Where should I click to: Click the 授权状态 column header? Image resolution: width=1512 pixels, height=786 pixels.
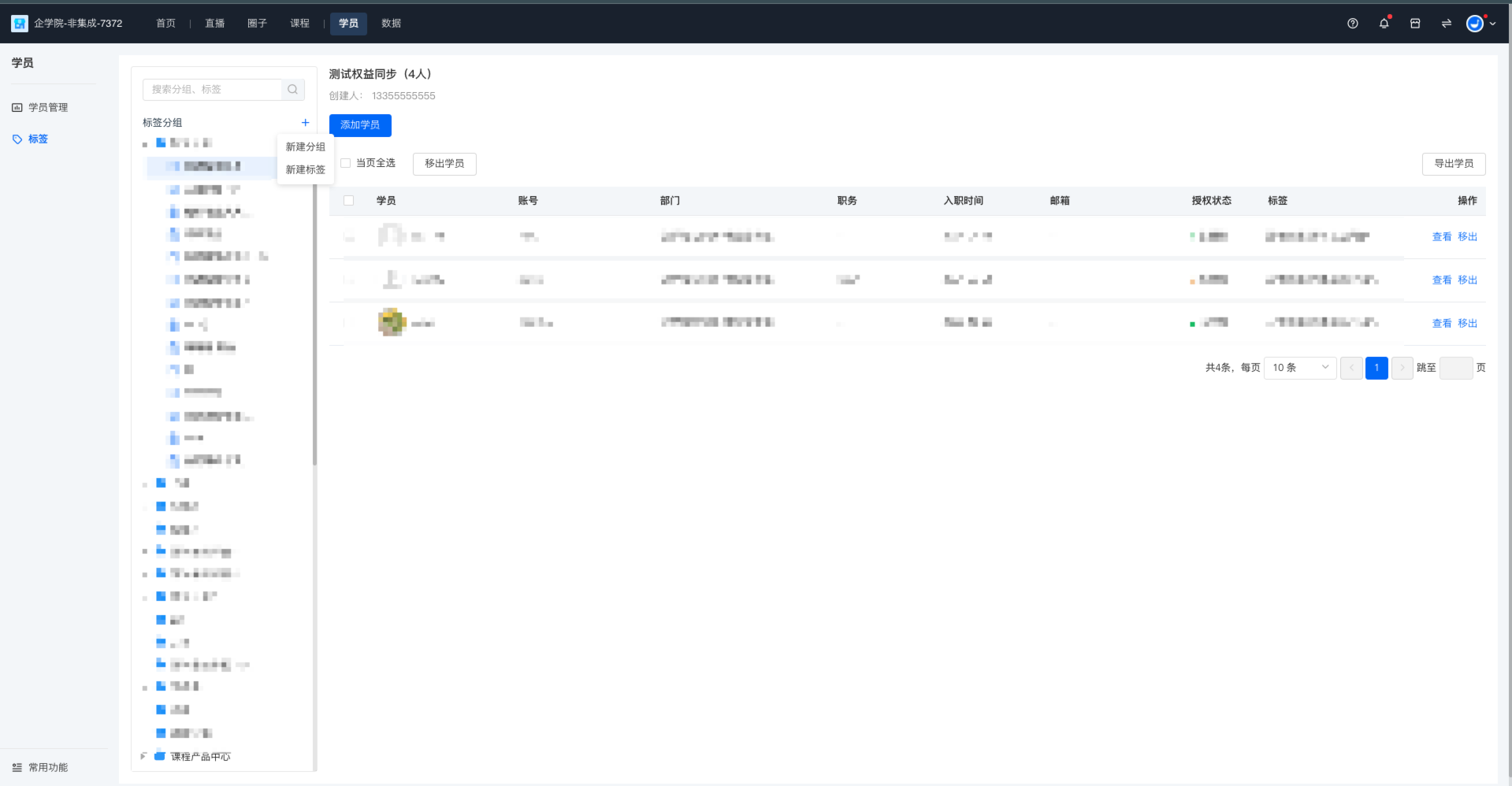pos(1212,201)
